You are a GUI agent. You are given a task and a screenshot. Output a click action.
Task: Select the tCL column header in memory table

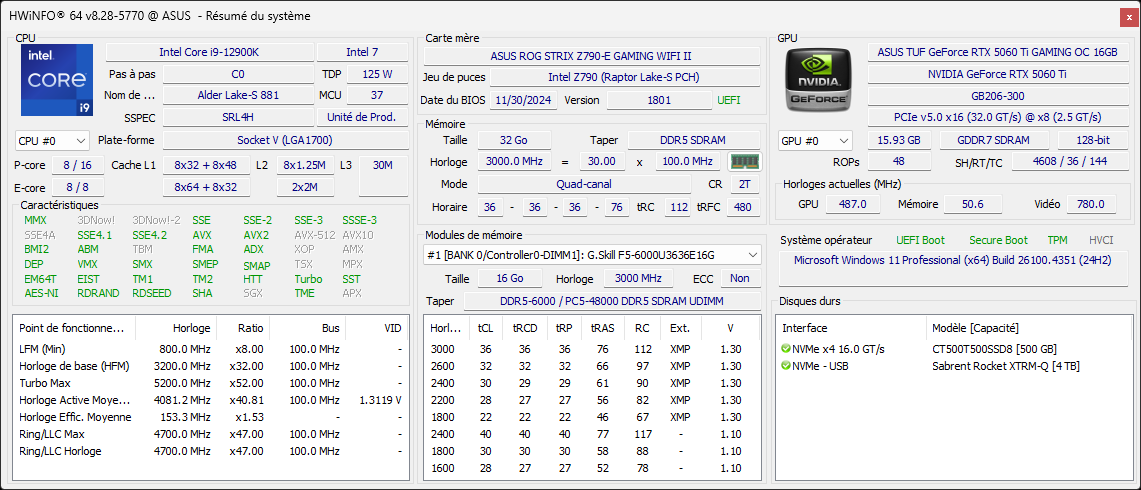coord(485,328)
